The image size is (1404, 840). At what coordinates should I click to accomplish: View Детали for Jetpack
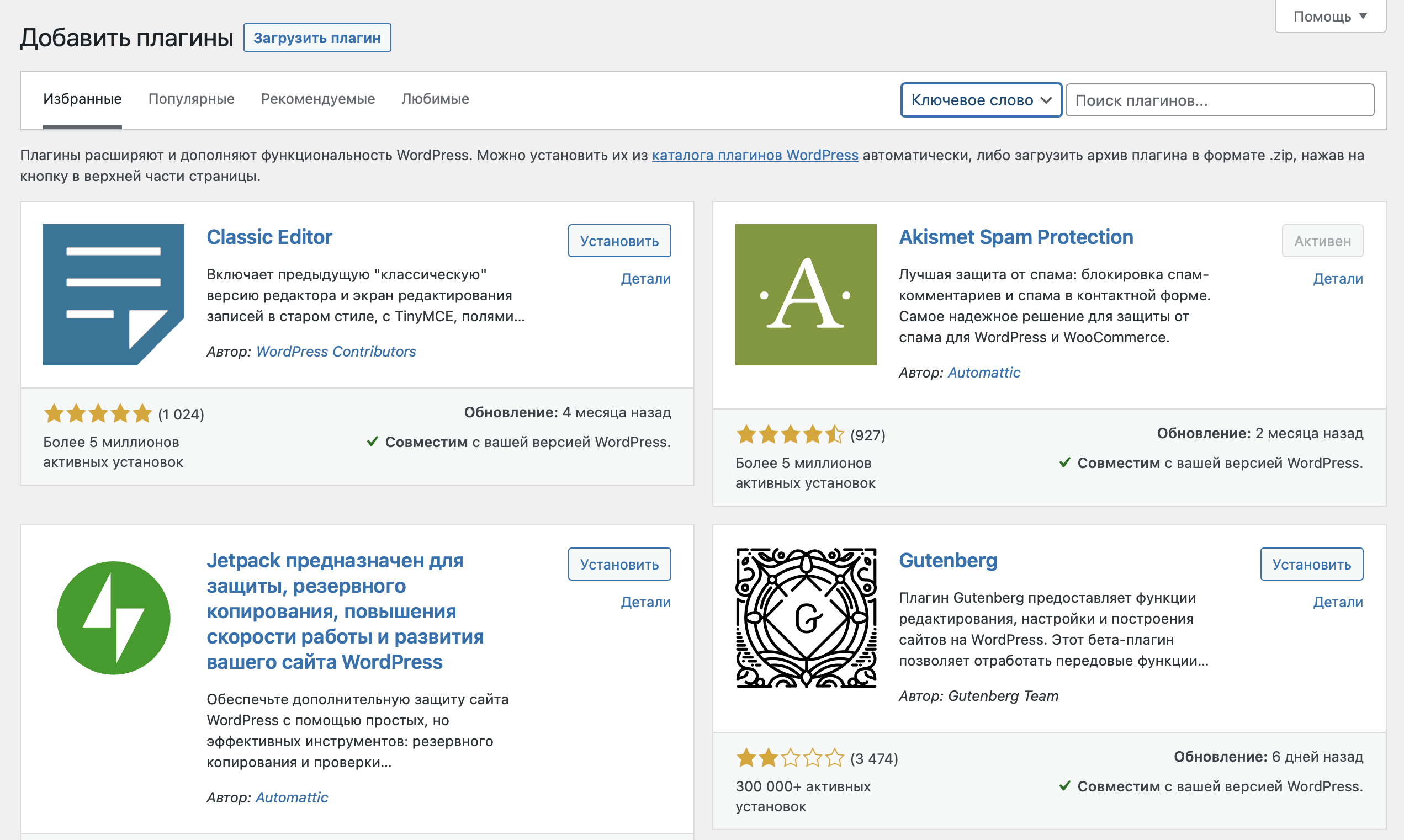click(646, 602)
